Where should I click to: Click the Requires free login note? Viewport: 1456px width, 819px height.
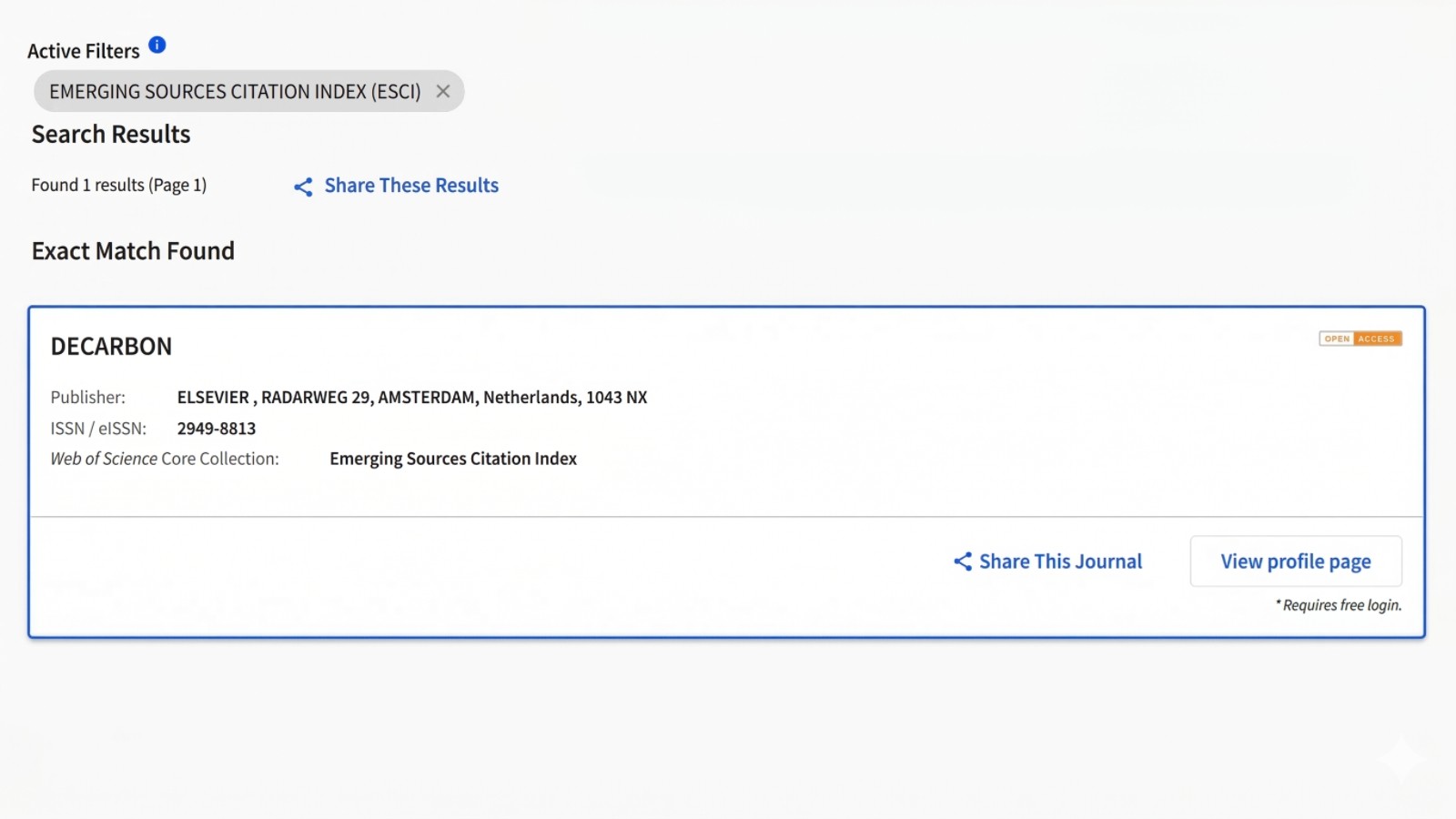(1339, 605)
